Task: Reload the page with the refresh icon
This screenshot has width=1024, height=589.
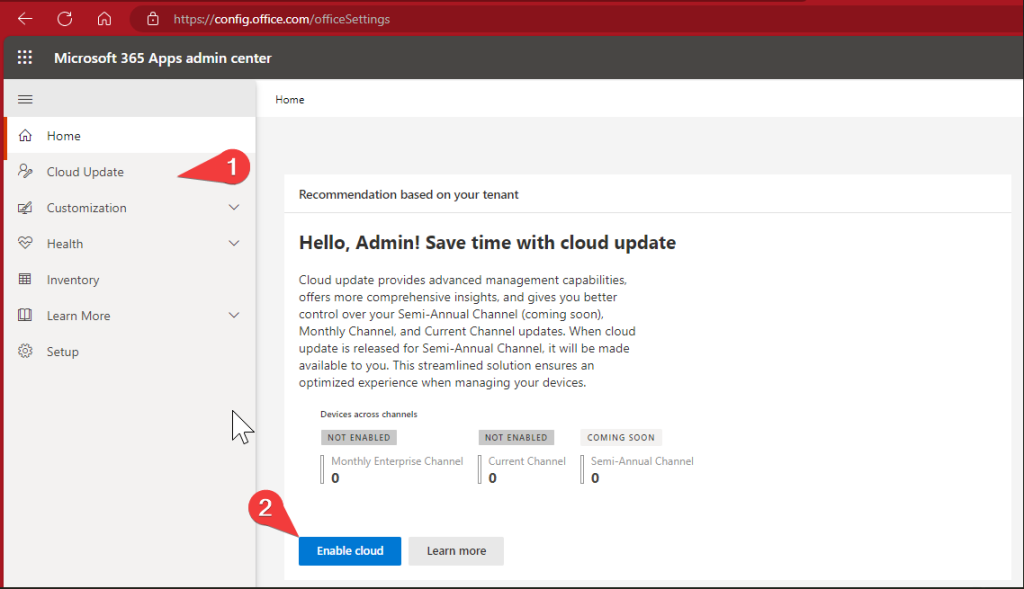Action: 65,19
